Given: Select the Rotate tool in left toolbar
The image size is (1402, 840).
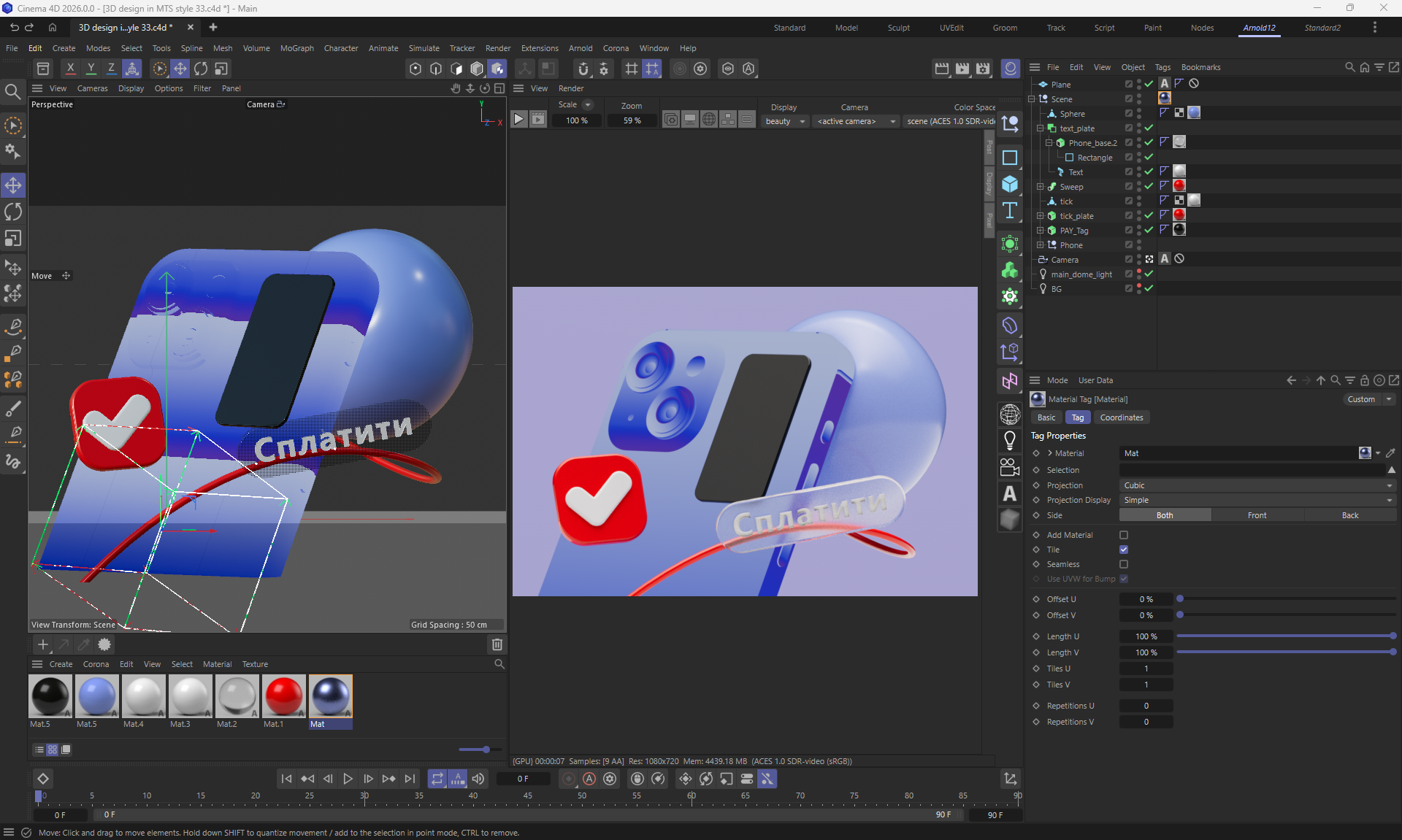Looking at the screenshot, I should tap(13, 212).
